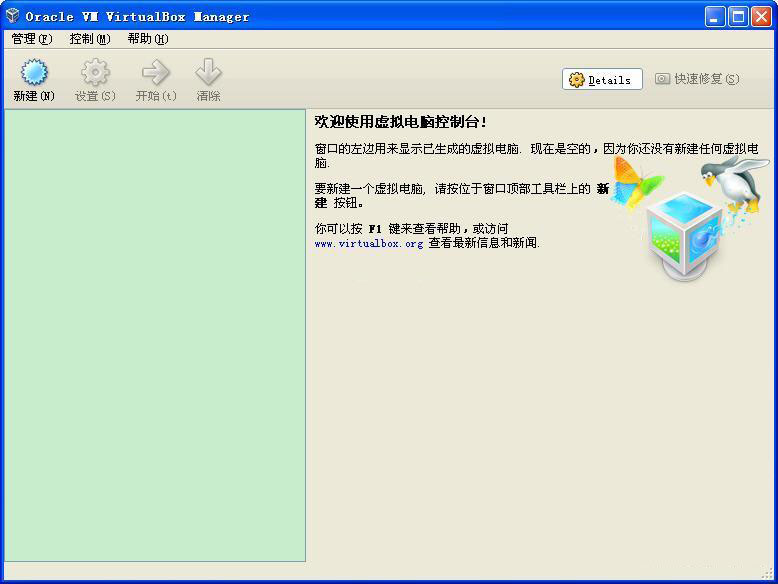Image resolution: width=778 pixels, height=584 pixels.
Task: Click the VirtualBox cube icon in title bar
Action: coord(12,16)
